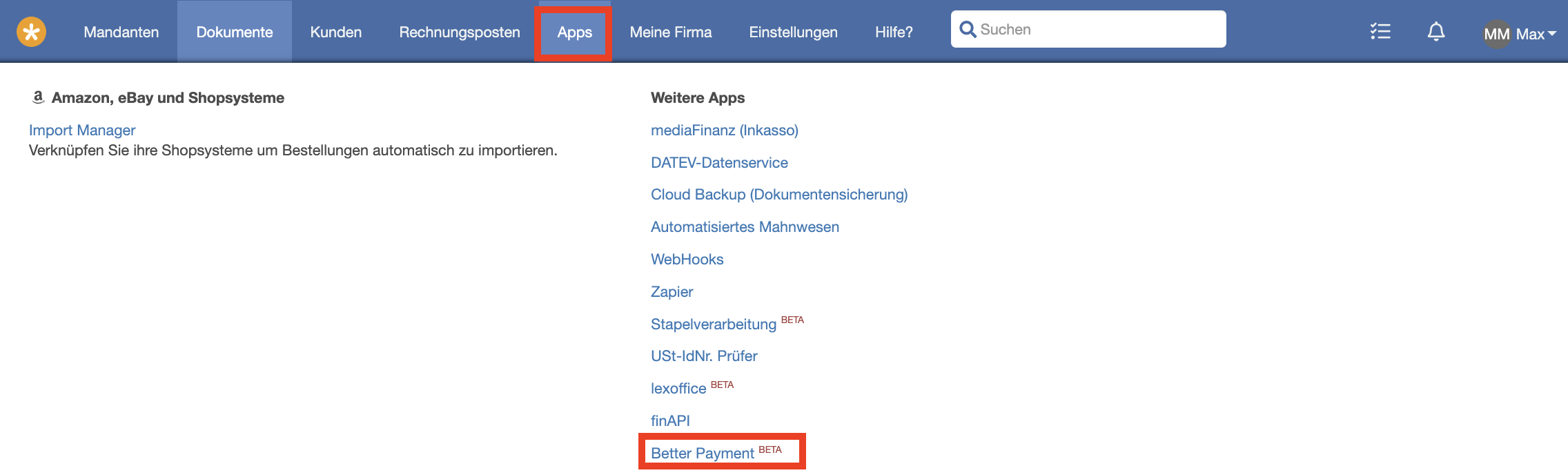Click the search magnifier icon

968,29
